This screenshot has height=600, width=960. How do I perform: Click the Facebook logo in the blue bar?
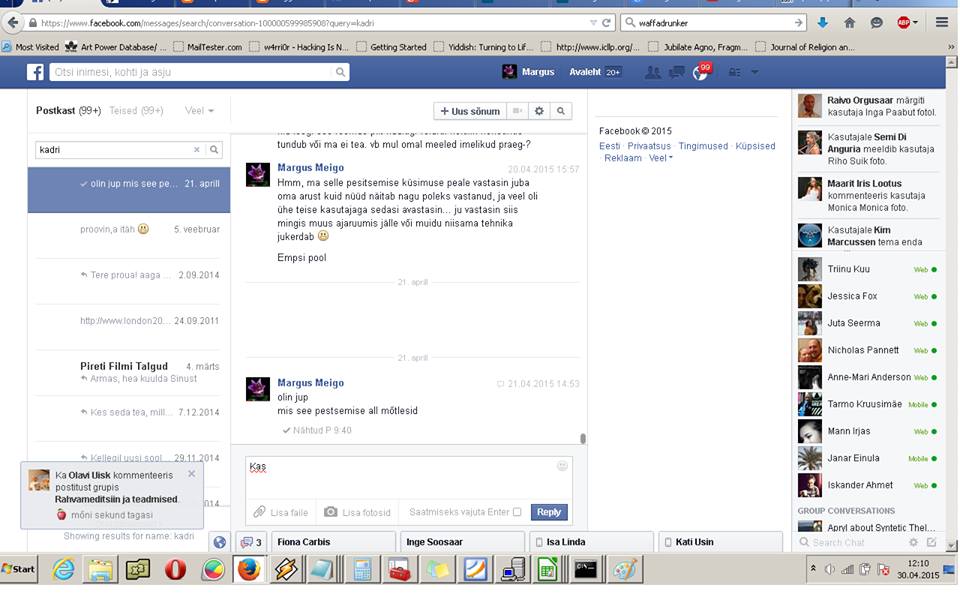coord(35,72)
